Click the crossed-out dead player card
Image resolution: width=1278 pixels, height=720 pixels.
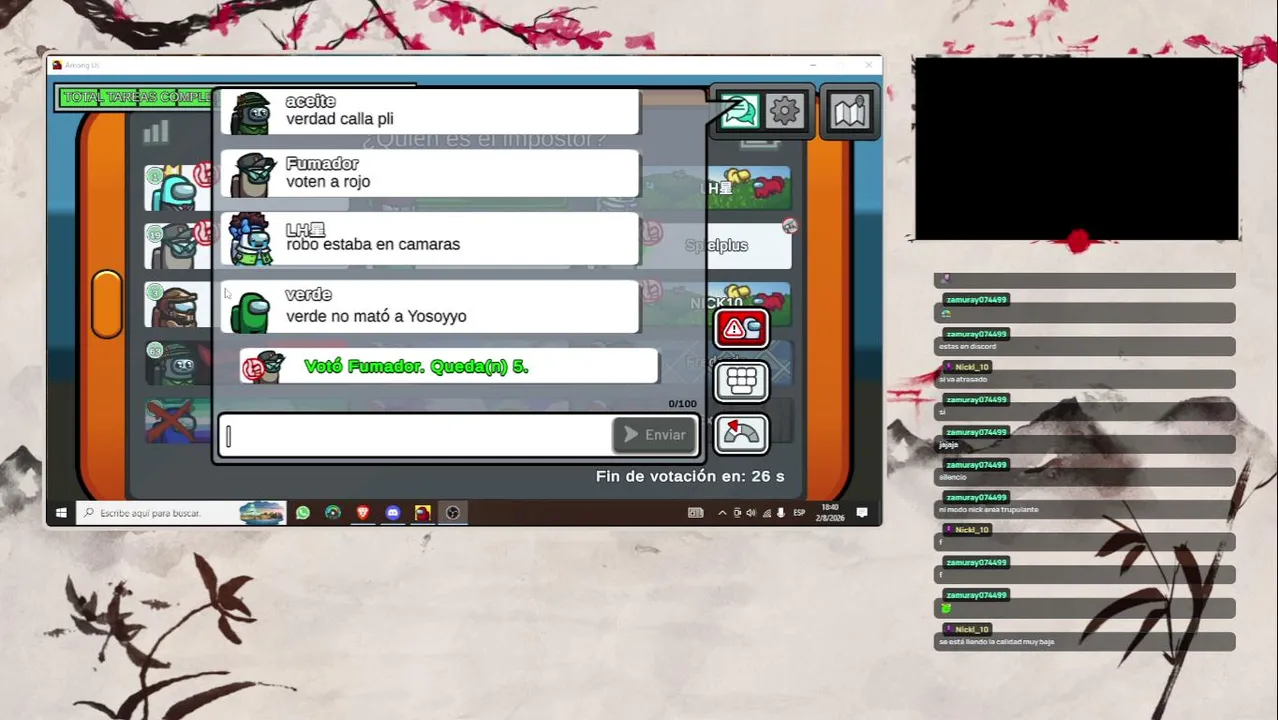point(178,420)
